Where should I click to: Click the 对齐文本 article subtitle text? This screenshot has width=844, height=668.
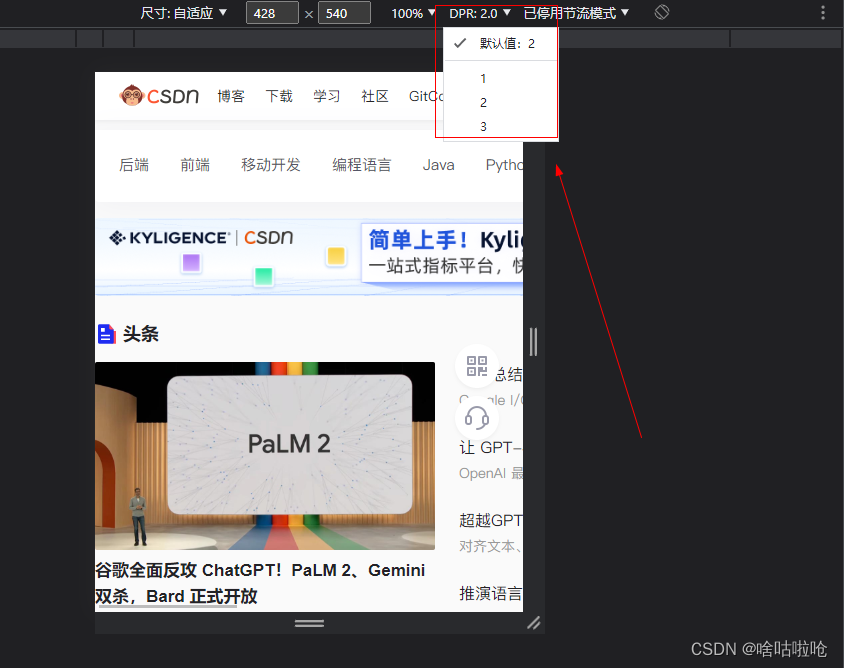click(490, 546)
